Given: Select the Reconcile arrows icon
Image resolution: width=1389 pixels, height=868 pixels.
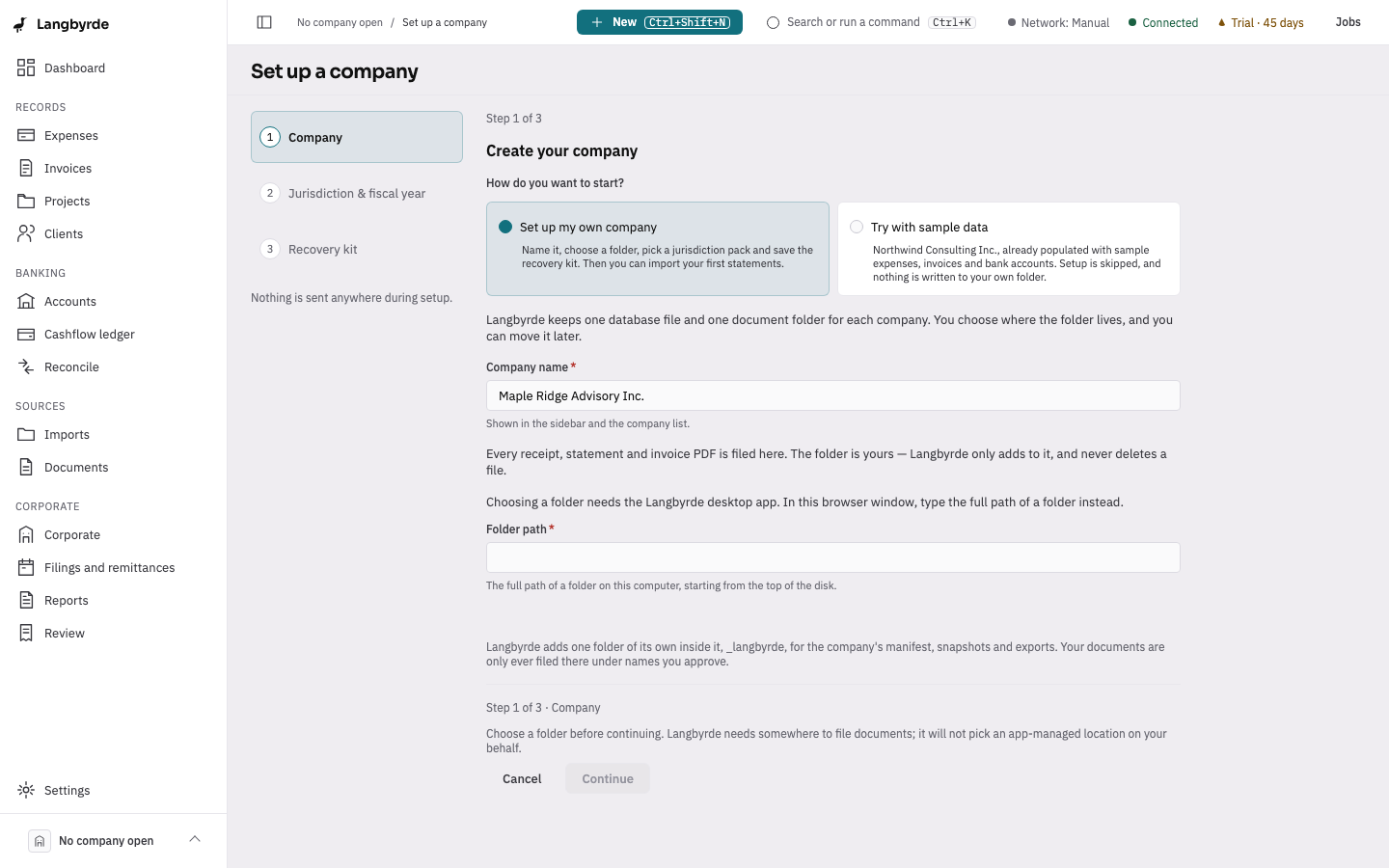Looking at the screenshot, I should pyautogui.click(x=26, y=366).
